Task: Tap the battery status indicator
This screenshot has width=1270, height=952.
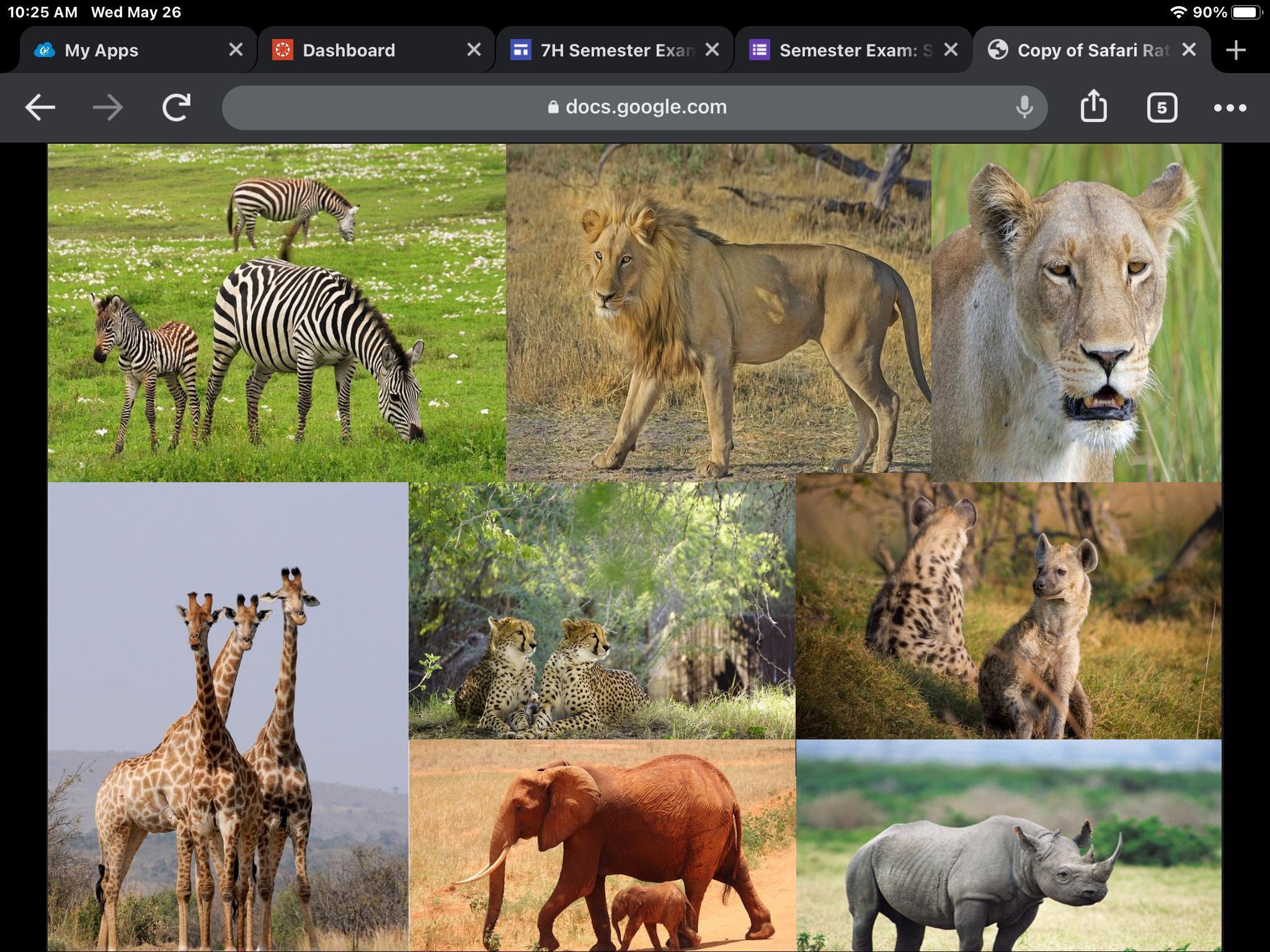Action: pos(1247,12)
